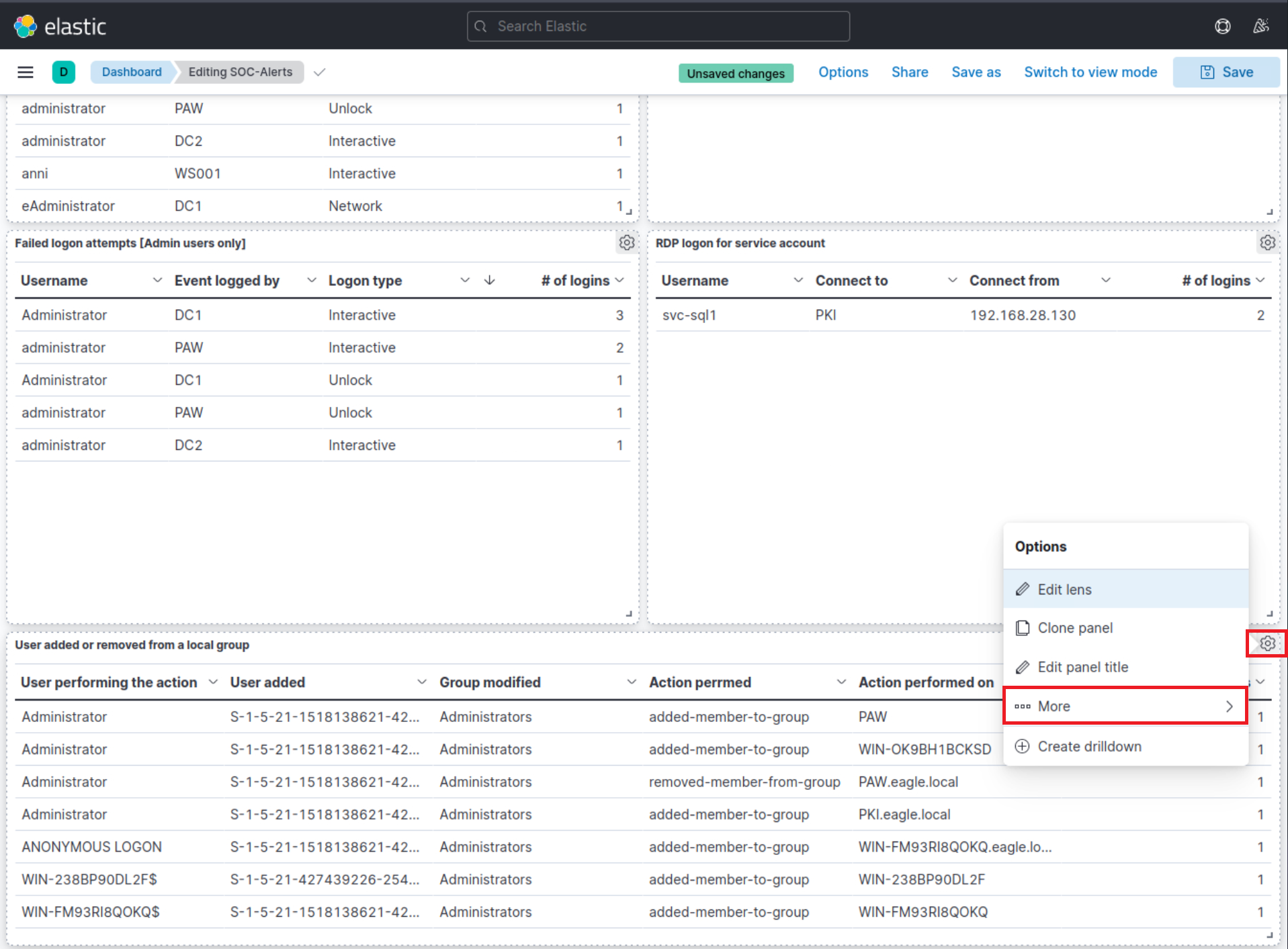This screenshot has height=949, width=1288.
Task: Expand the More submenu chevron
Action: [1230, 706]
